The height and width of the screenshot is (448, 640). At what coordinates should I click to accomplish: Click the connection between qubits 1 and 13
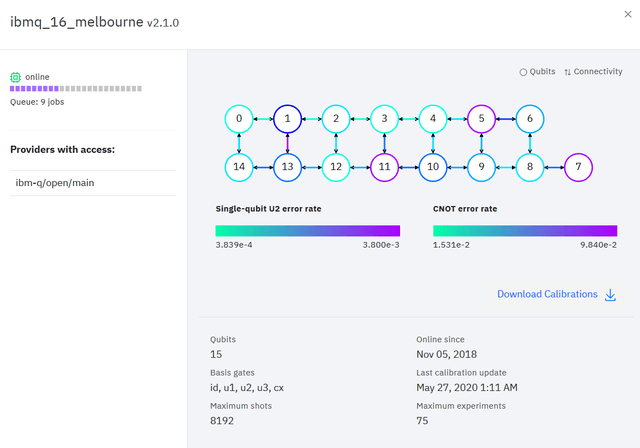coord(287,143)
